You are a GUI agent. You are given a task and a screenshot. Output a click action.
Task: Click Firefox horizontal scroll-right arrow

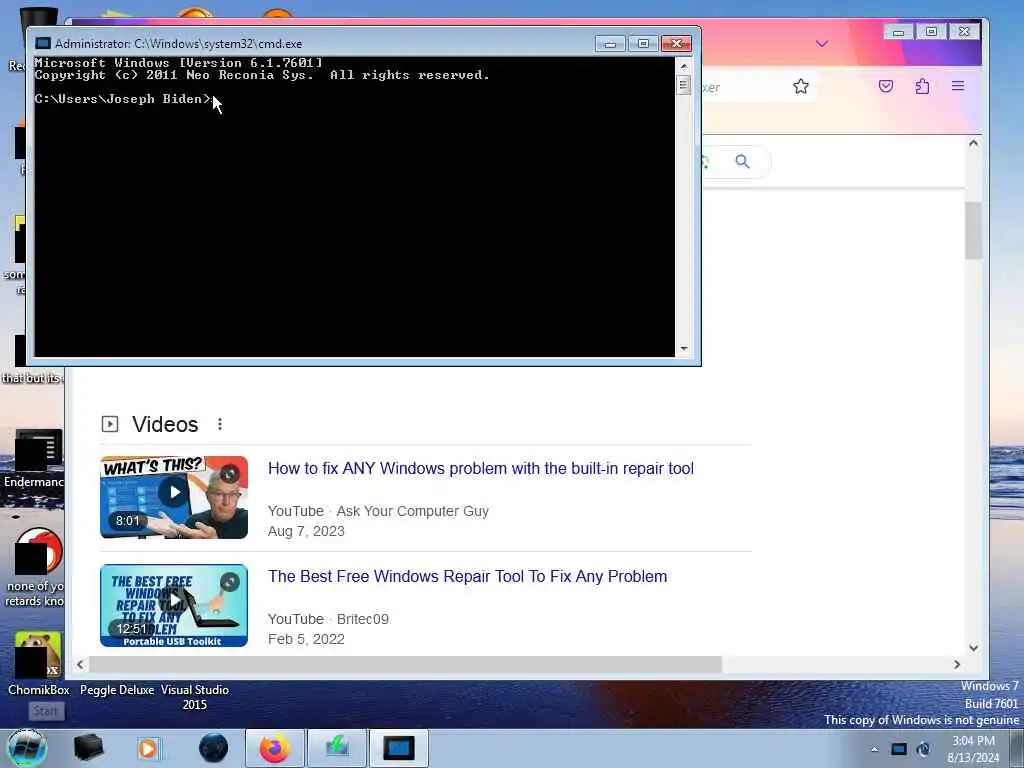pos(957,665)
